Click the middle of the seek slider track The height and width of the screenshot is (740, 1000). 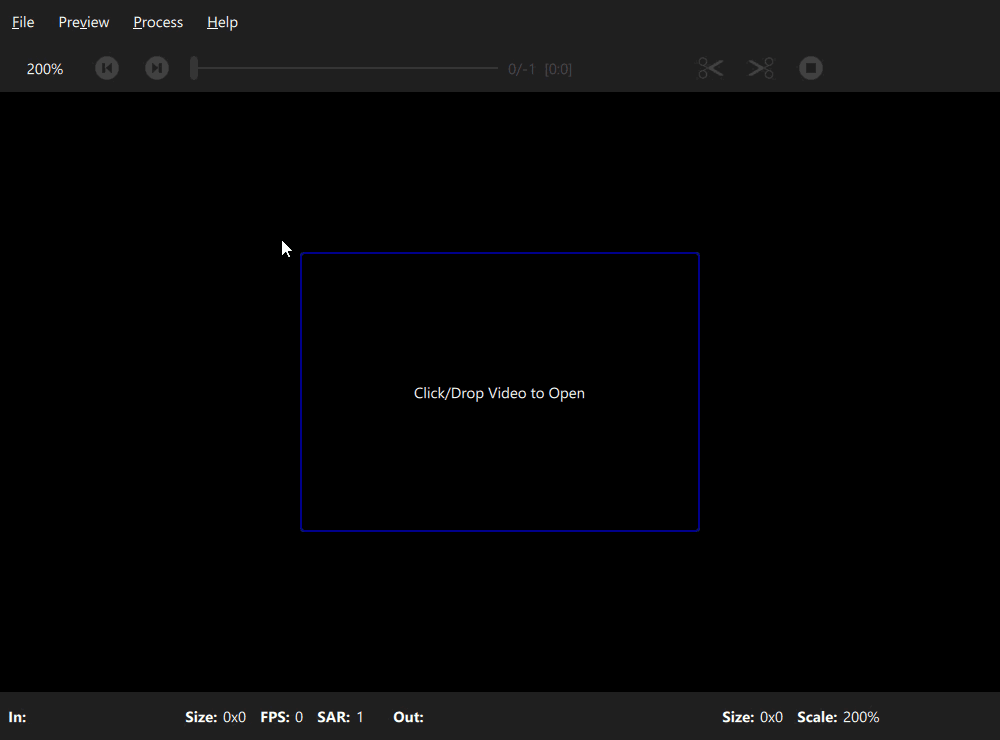tap(345, 68)
